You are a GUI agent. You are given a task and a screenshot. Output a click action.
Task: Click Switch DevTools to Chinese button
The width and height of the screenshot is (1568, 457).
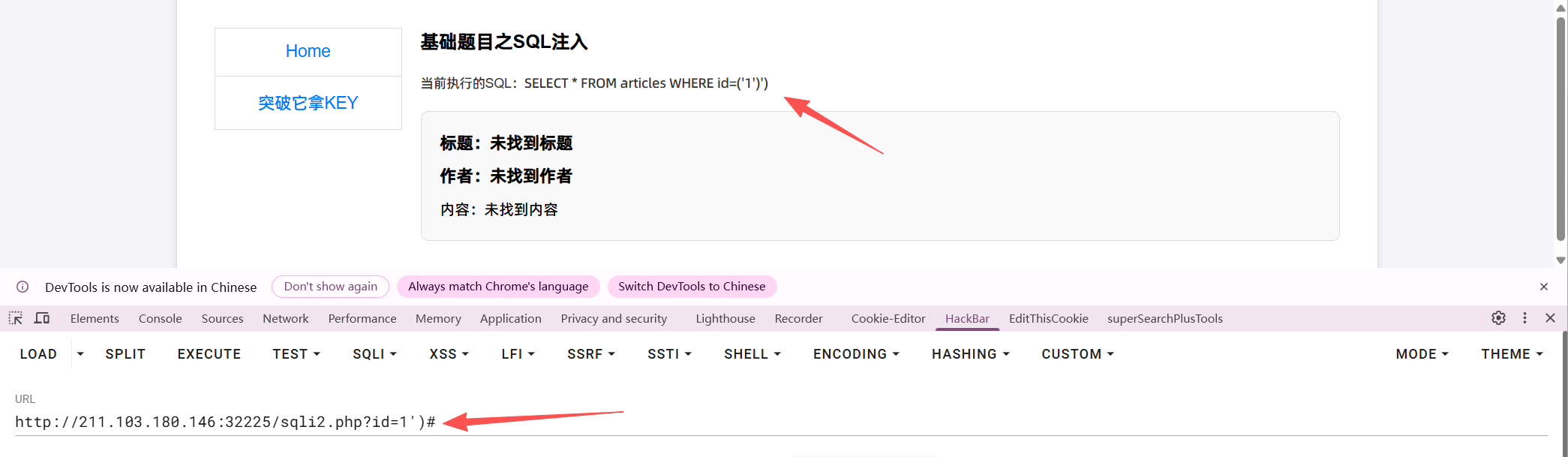tap(692, 287)
